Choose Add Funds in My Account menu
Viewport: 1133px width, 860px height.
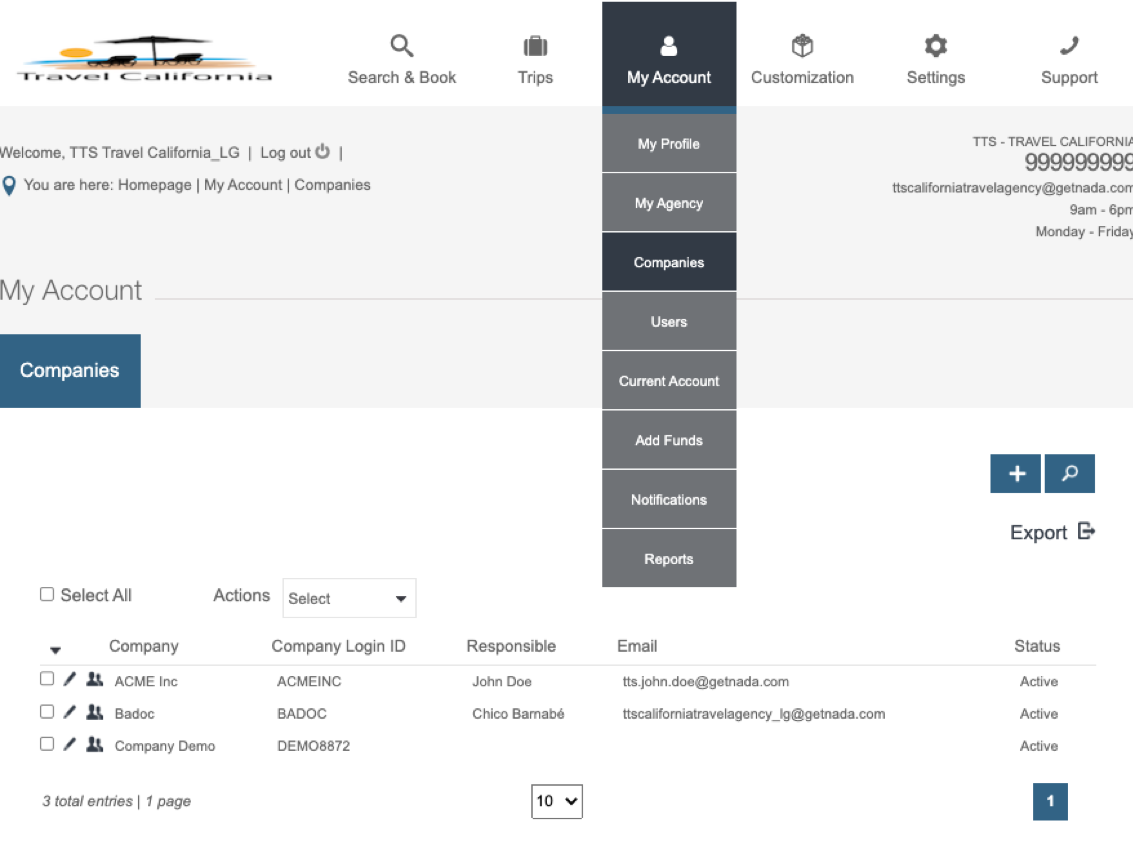[669, 441]
